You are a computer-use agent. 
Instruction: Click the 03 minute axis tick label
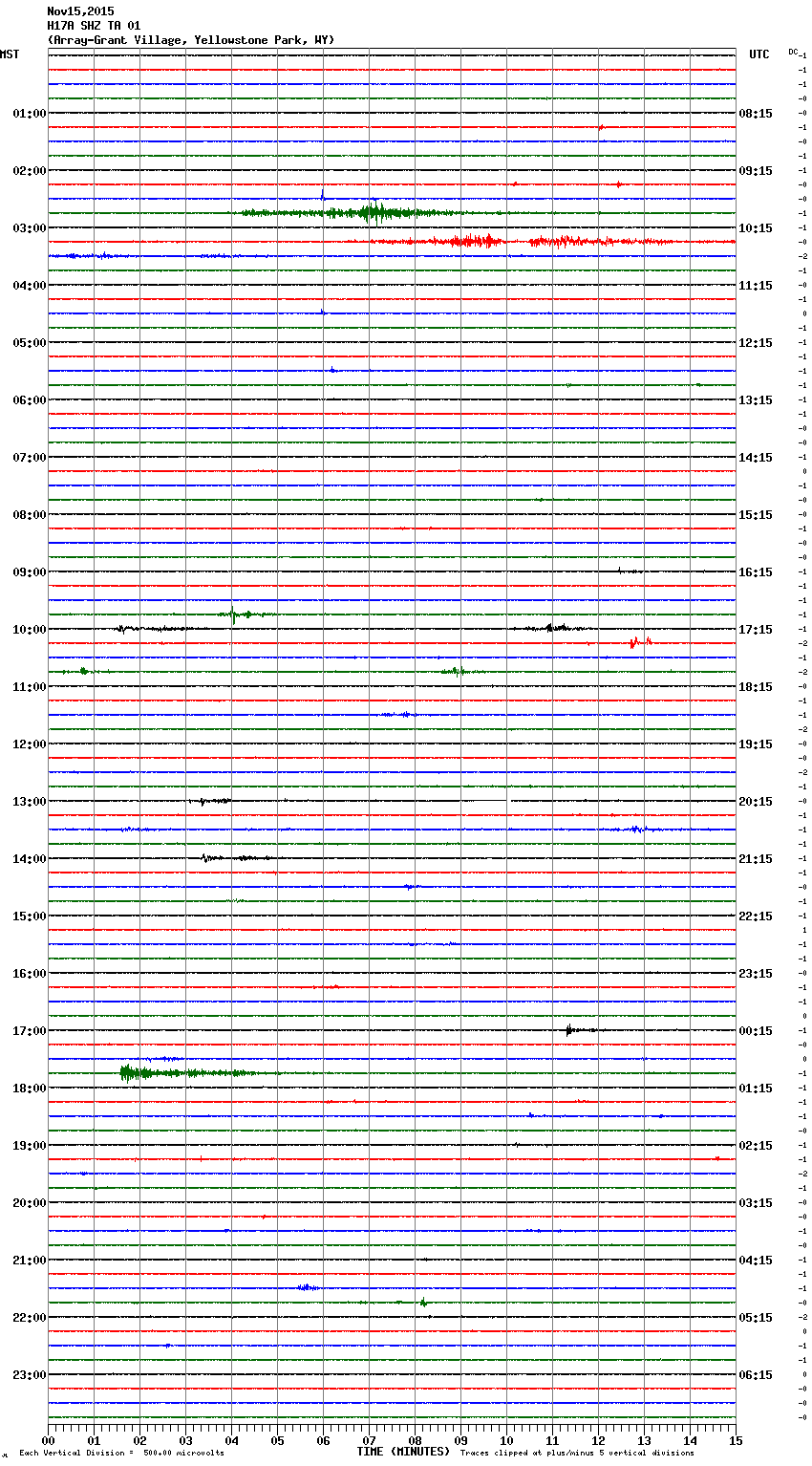click(x=185, y=1440)
